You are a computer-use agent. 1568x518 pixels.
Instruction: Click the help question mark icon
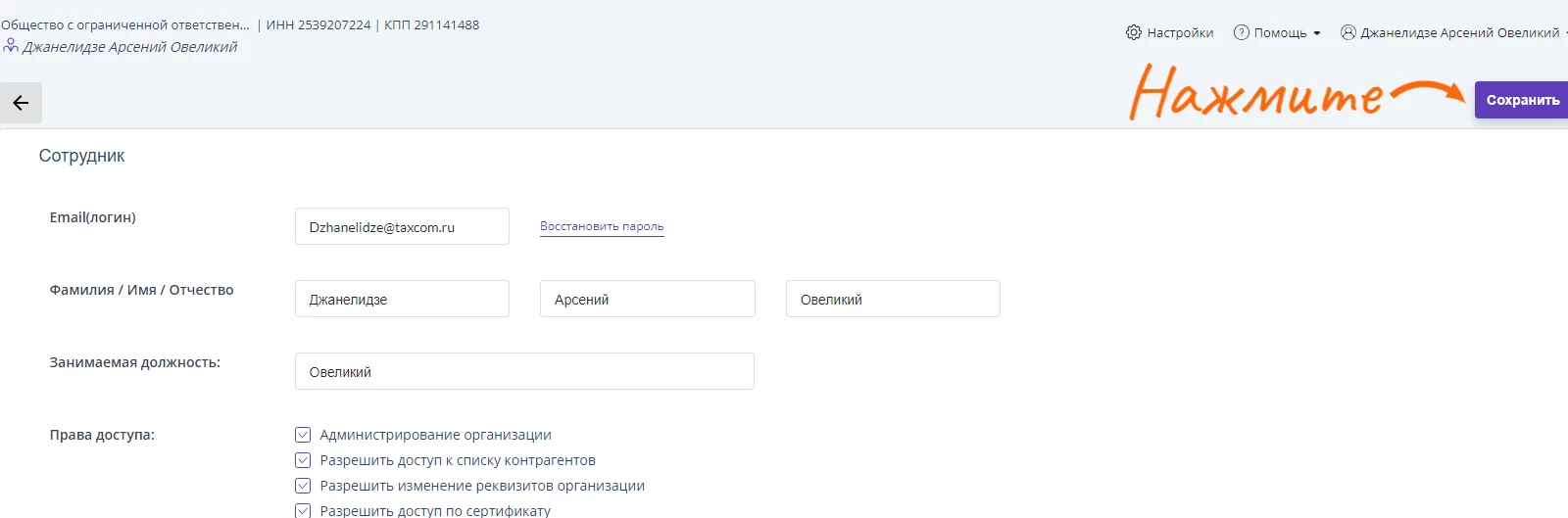point(1242,32)
